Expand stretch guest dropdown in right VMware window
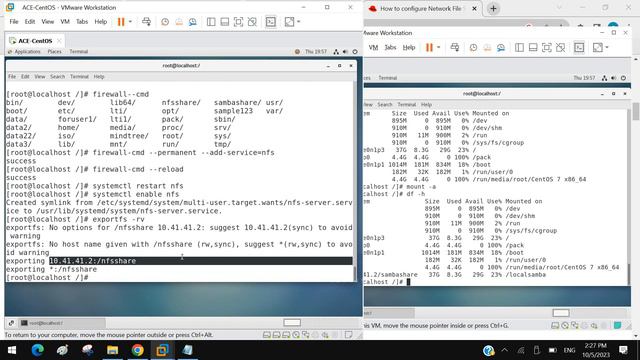 click(x=607, y=47)
